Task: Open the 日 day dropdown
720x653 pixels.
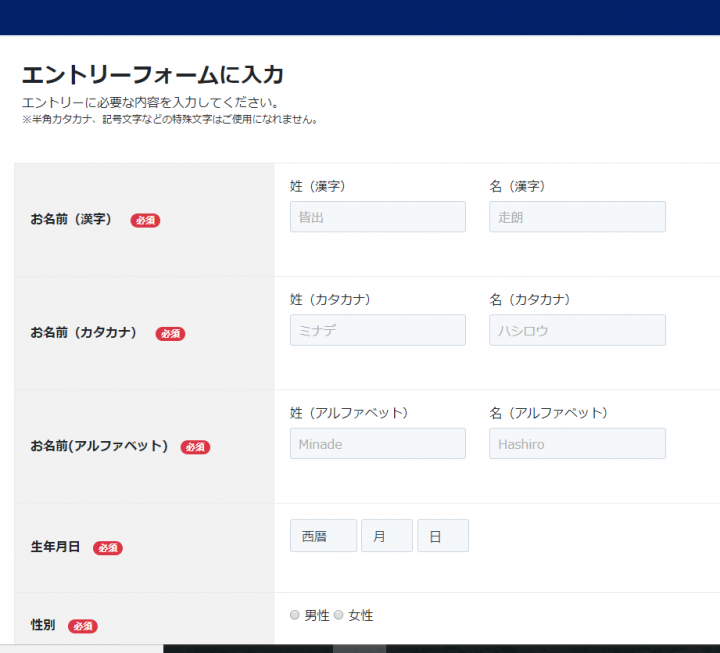Action: (442, 536)
